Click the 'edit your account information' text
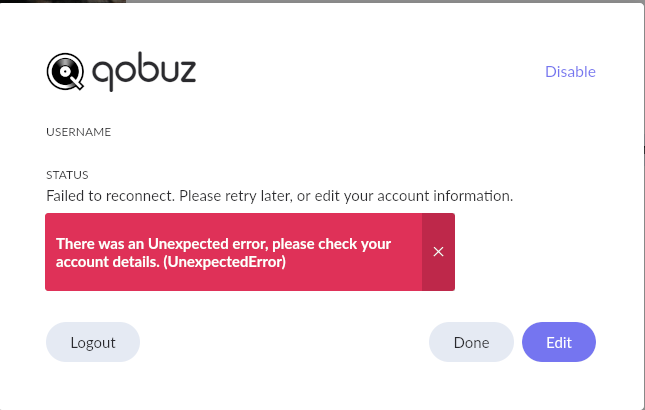This screenshot has width=645, height=410. (x=414, y=196)
